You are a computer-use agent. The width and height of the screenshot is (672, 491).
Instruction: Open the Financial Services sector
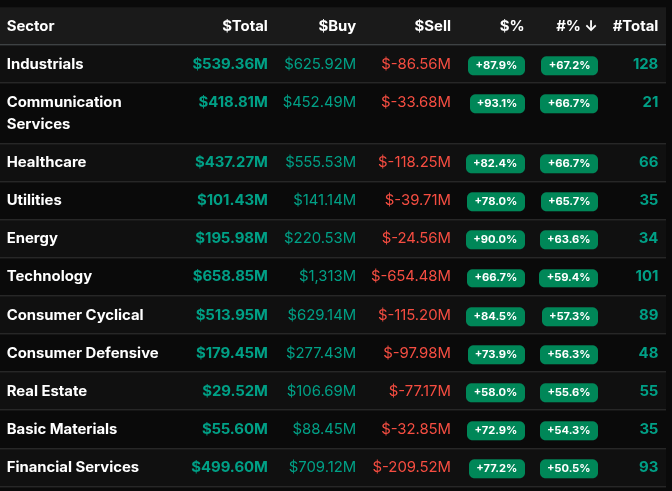[x=73, y=467]
